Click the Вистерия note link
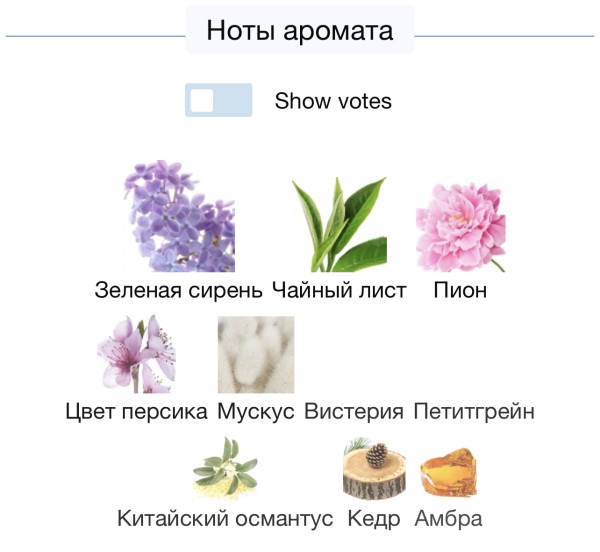This screenshot has width=600, height=552. 354,412
